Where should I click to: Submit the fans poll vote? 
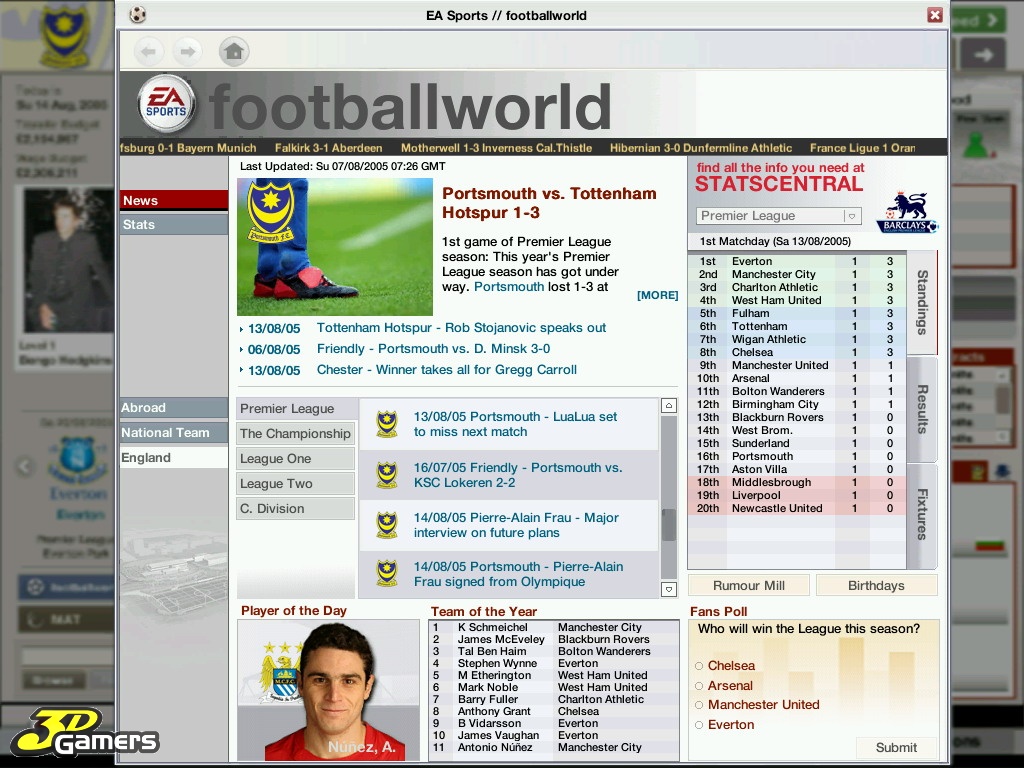896,747
